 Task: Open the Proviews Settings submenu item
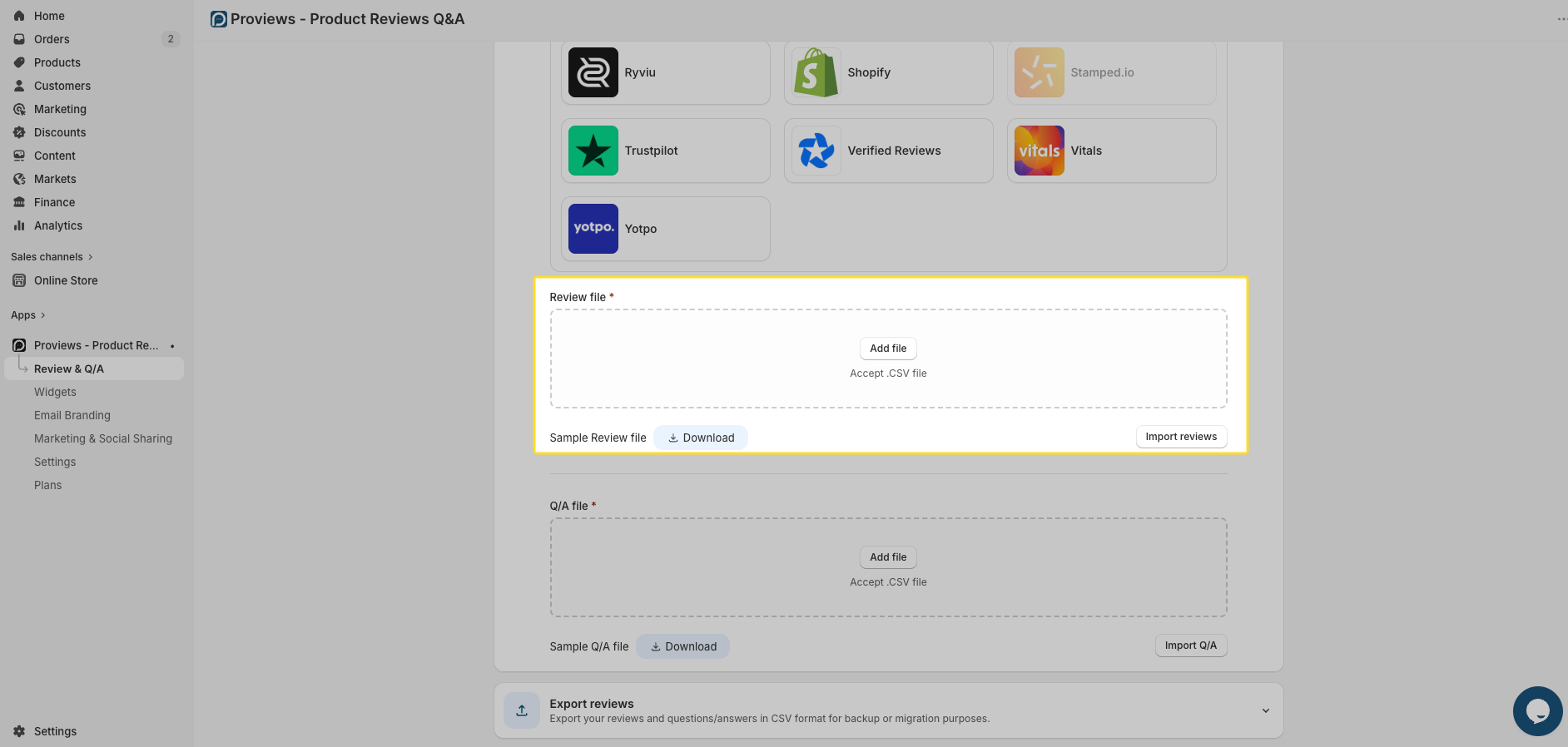click(55, 462)
